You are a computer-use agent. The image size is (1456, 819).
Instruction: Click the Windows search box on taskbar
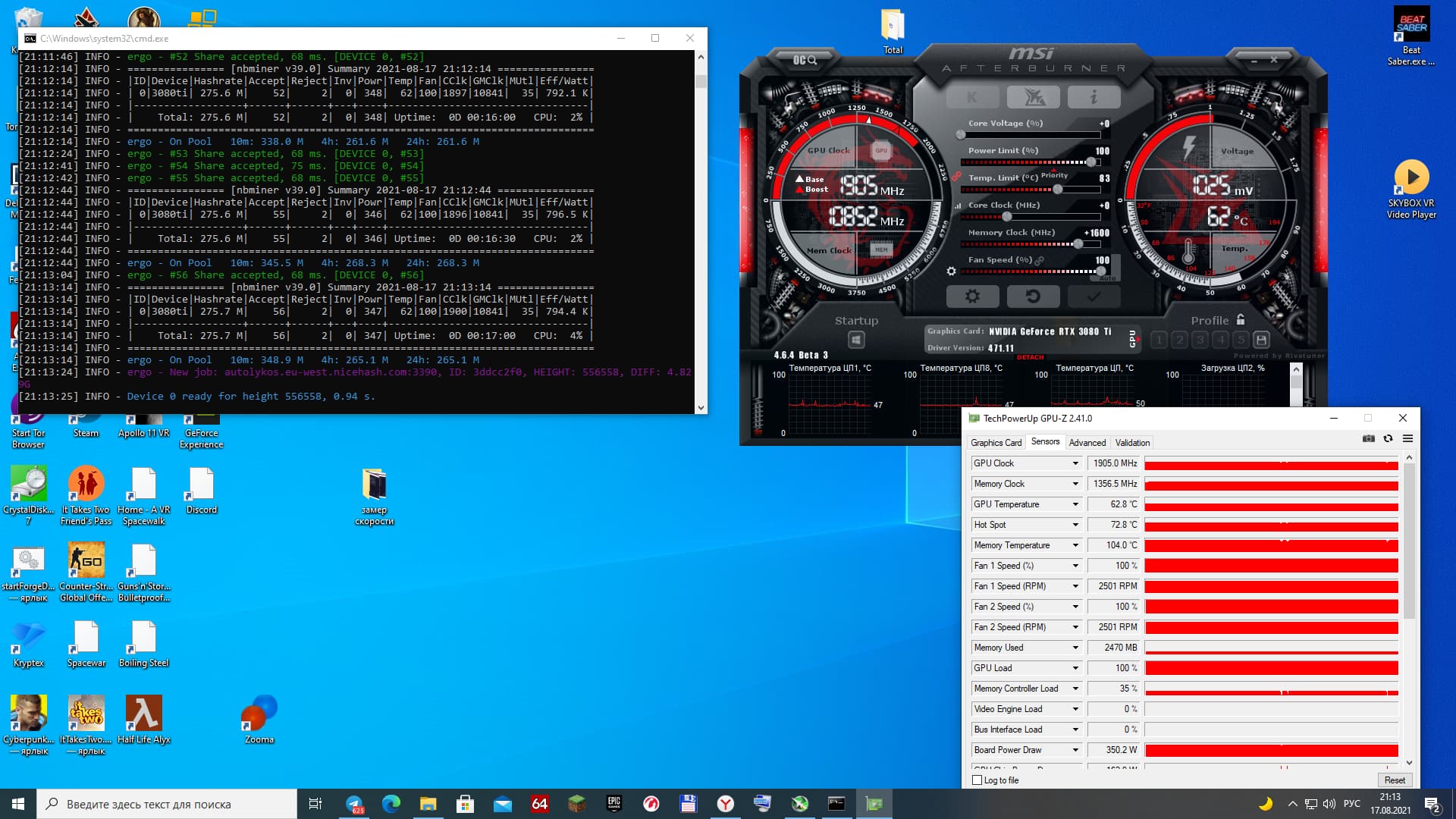point(167,804)
